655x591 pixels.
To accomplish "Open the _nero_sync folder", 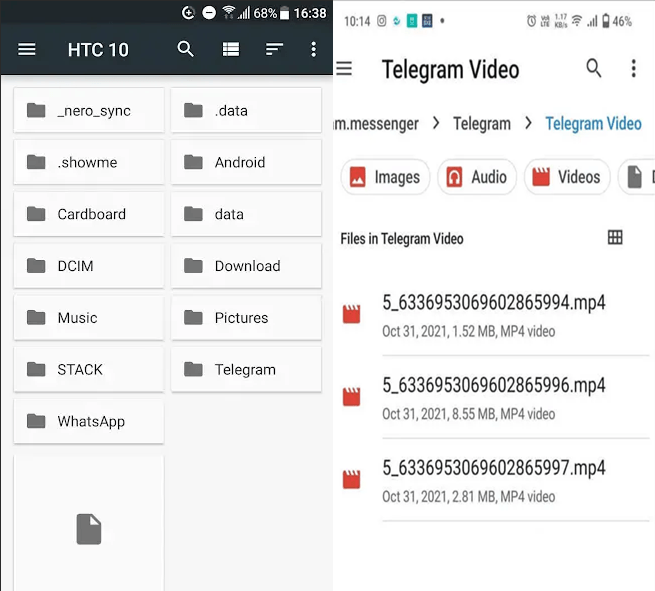I will [89, 110].
